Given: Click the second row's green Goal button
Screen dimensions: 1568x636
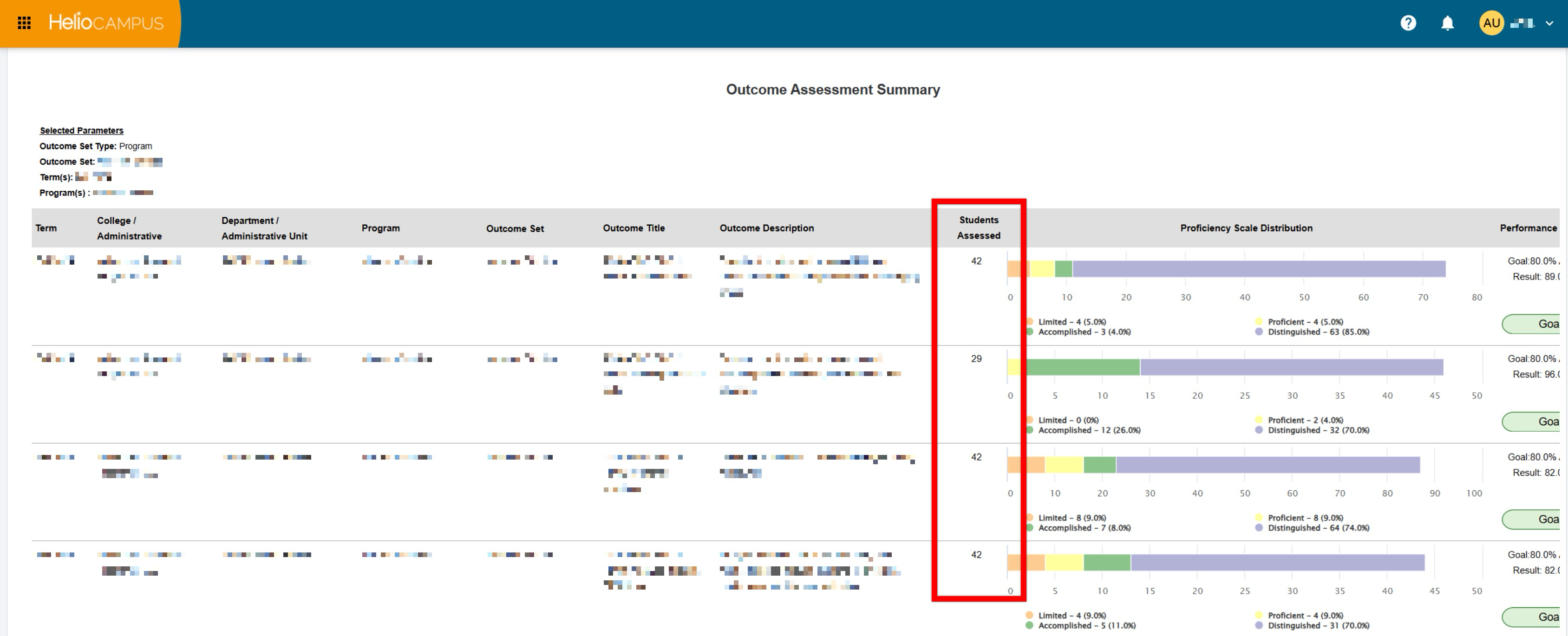Looking at the screenshot, I should pyautogui.click(x=1531, y=421).
